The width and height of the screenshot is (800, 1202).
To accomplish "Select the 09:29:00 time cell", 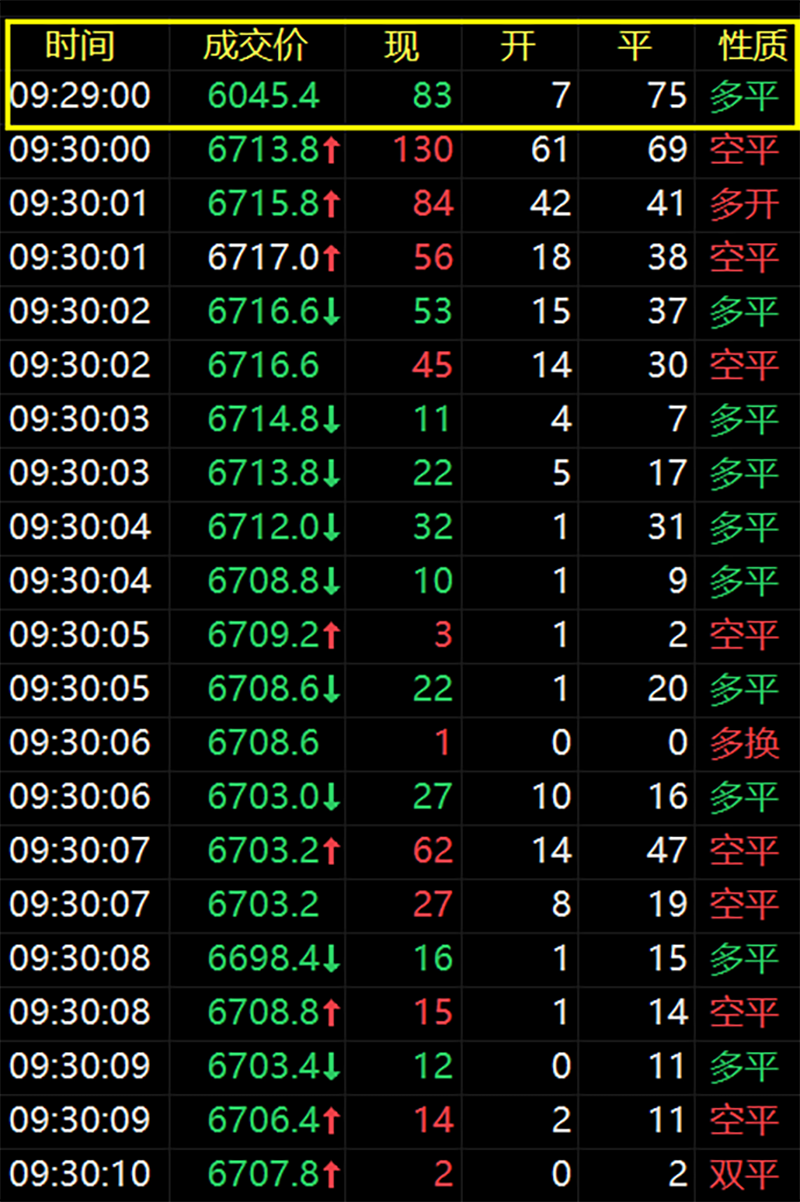I will [x=80, y=96].
